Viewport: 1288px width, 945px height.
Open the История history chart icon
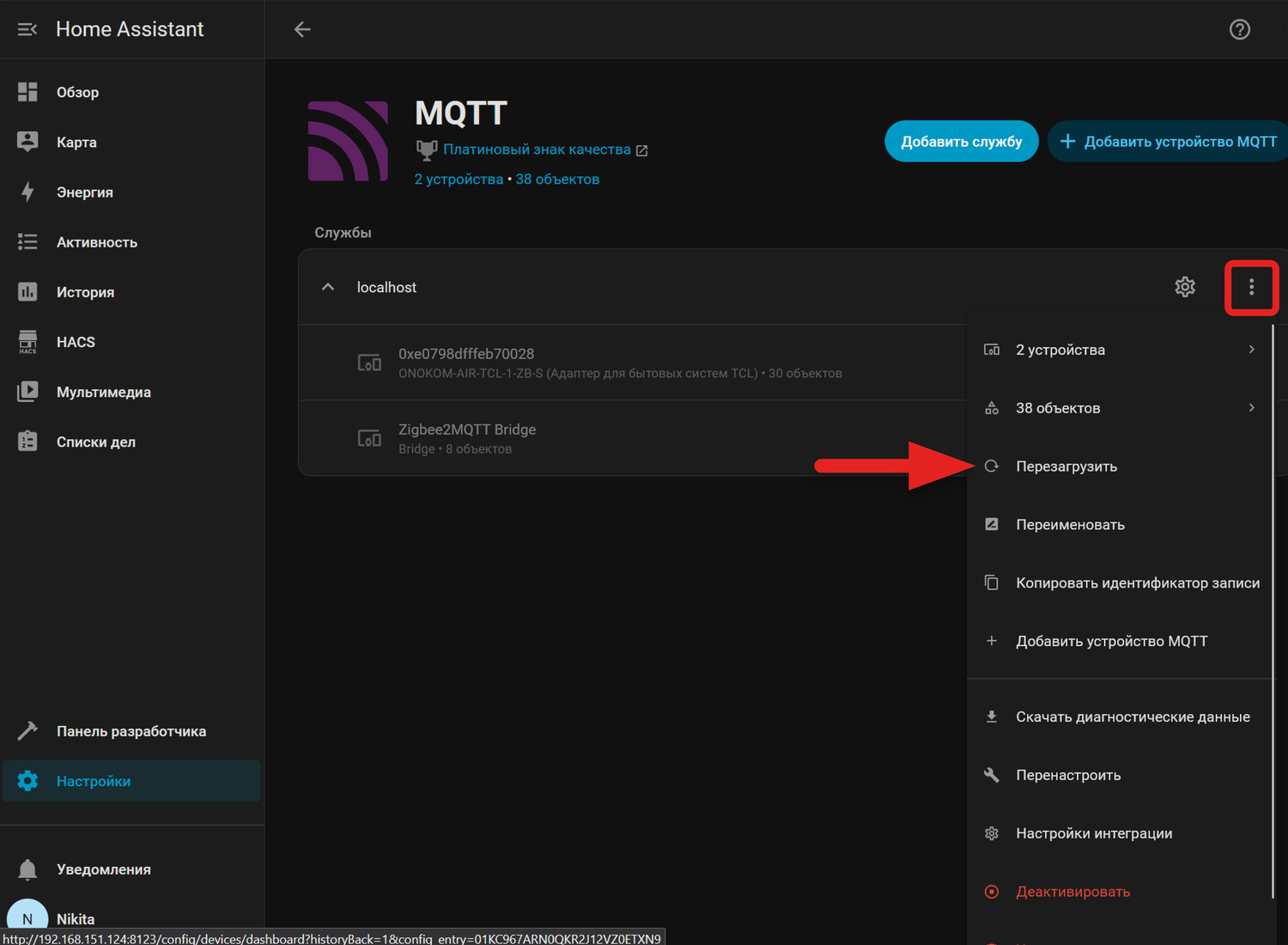27,292
